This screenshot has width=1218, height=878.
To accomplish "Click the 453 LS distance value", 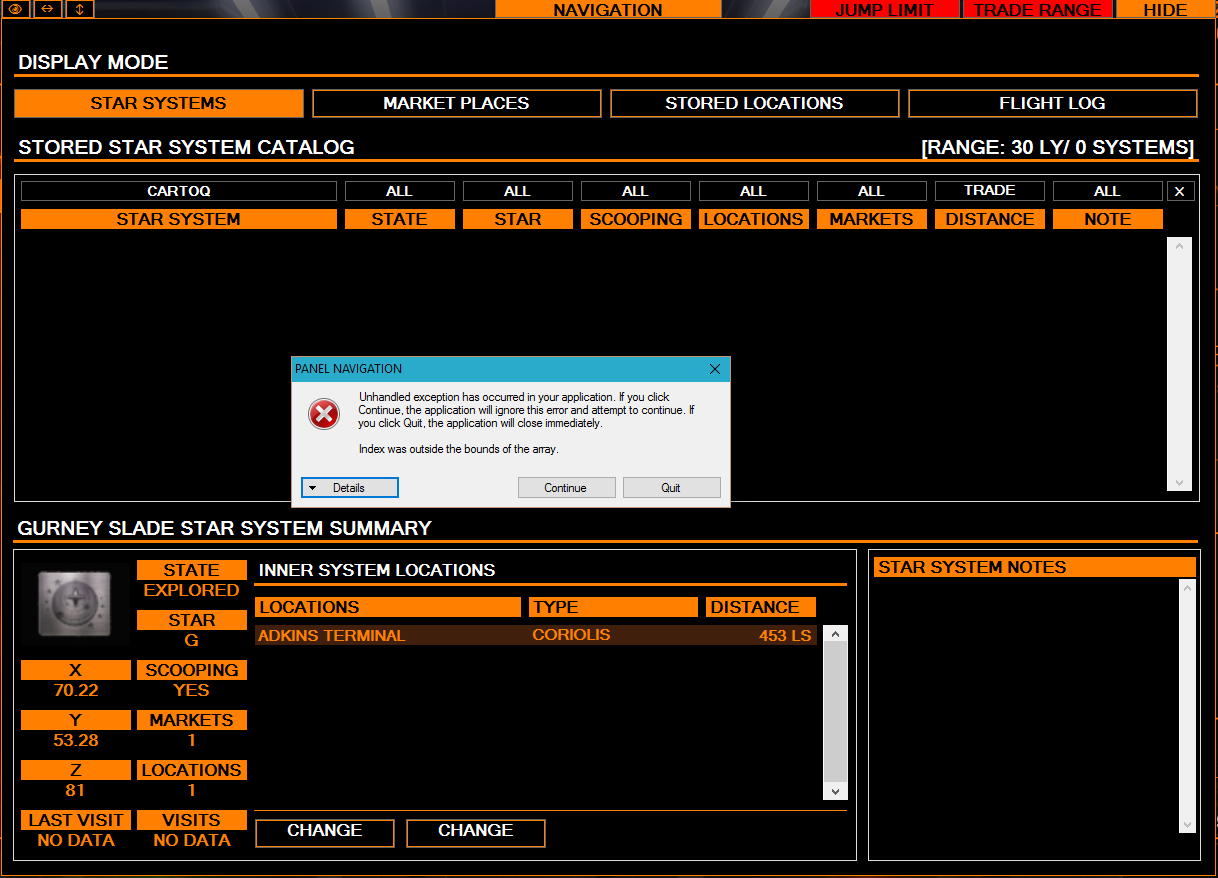I will [785, 635].
